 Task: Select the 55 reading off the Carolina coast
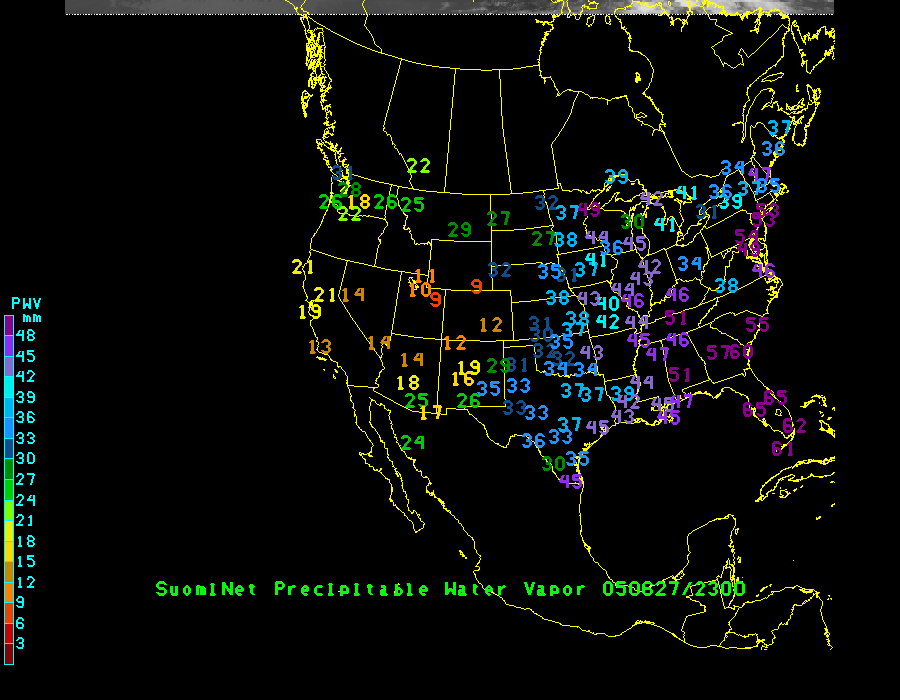click(757, 324)
